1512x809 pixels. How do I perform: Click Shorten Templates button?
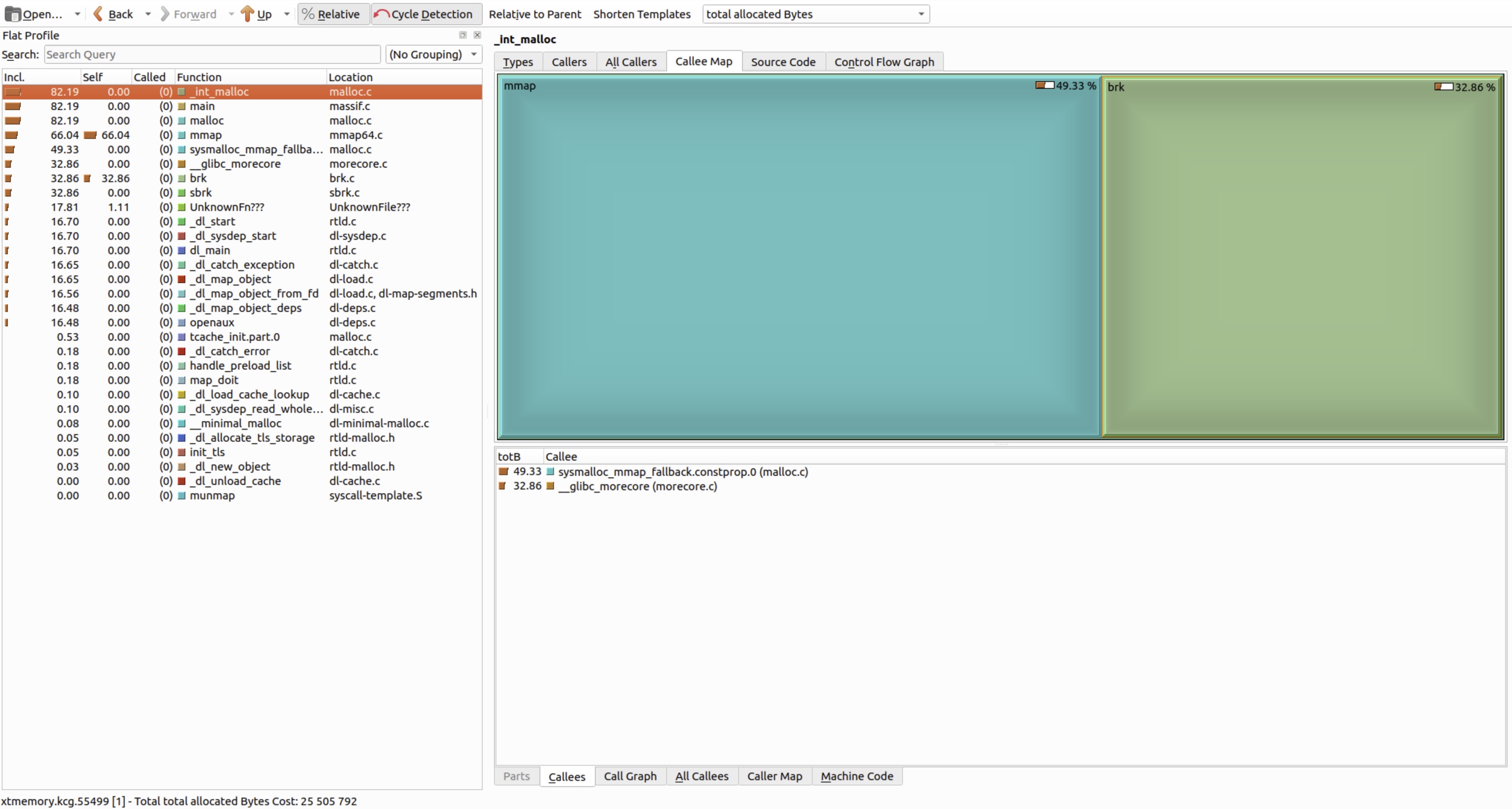642,14
